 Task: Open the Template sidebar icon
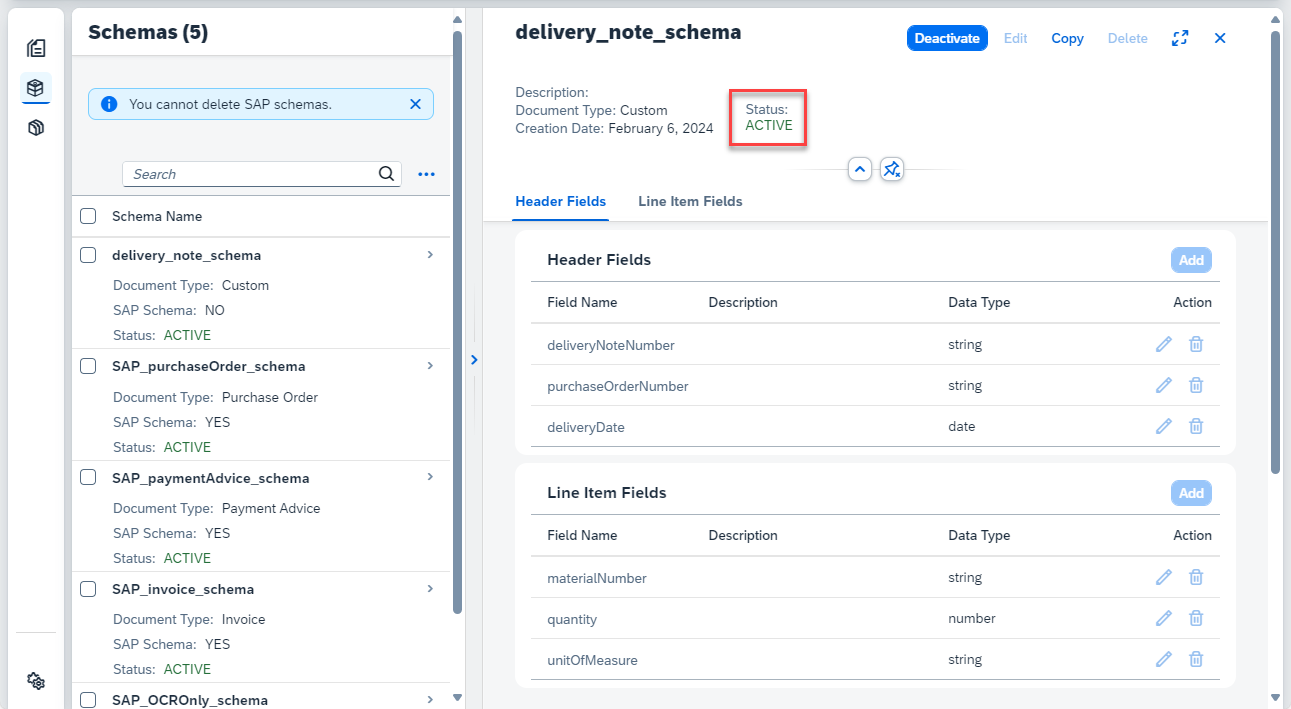point(36,128)
